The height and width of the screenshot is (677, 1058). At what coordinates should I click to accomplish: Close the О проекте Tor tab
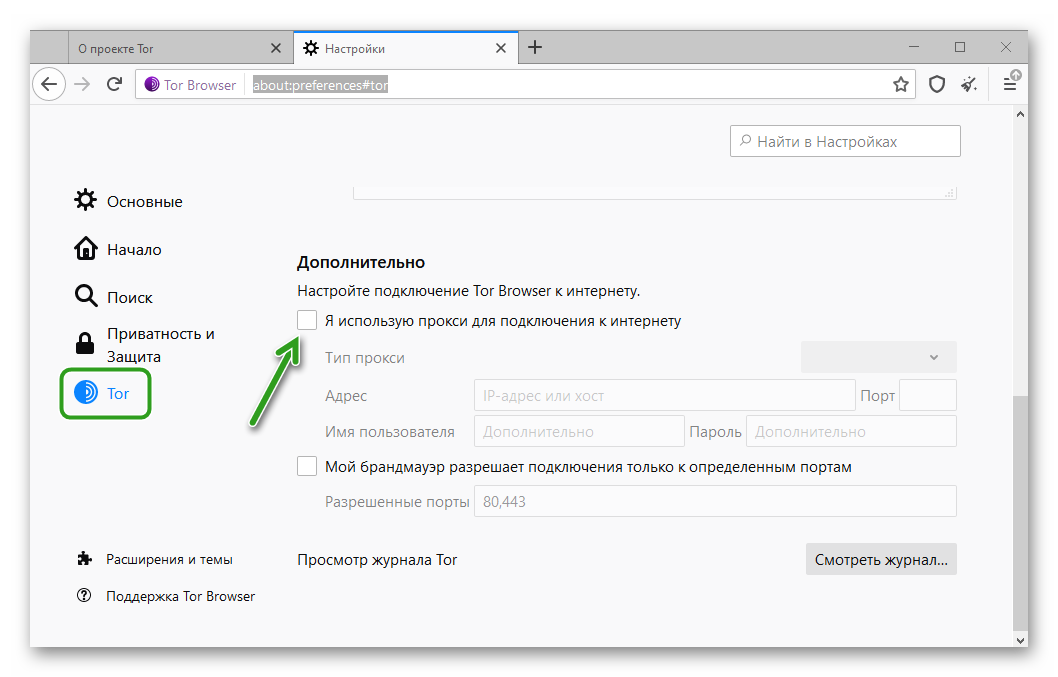click(x=275, y=48)
